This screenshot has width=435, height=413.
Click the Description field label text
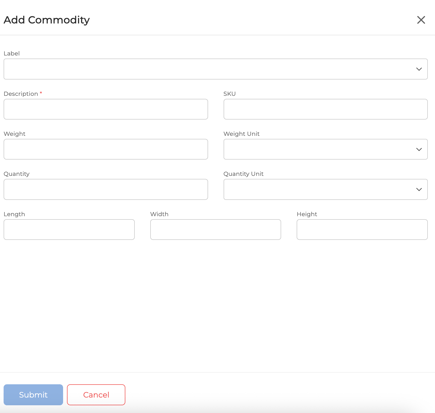pyautogui.click(x=21, y=94)
